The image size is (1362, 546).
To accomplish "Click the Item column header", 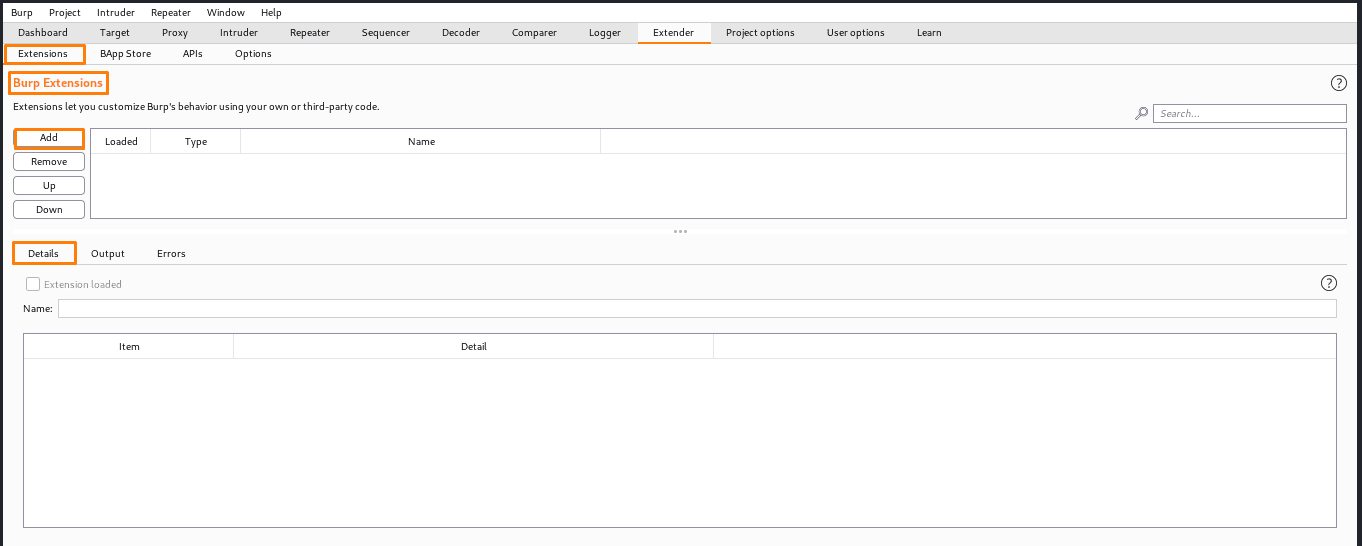I will [x=129, y=347].
